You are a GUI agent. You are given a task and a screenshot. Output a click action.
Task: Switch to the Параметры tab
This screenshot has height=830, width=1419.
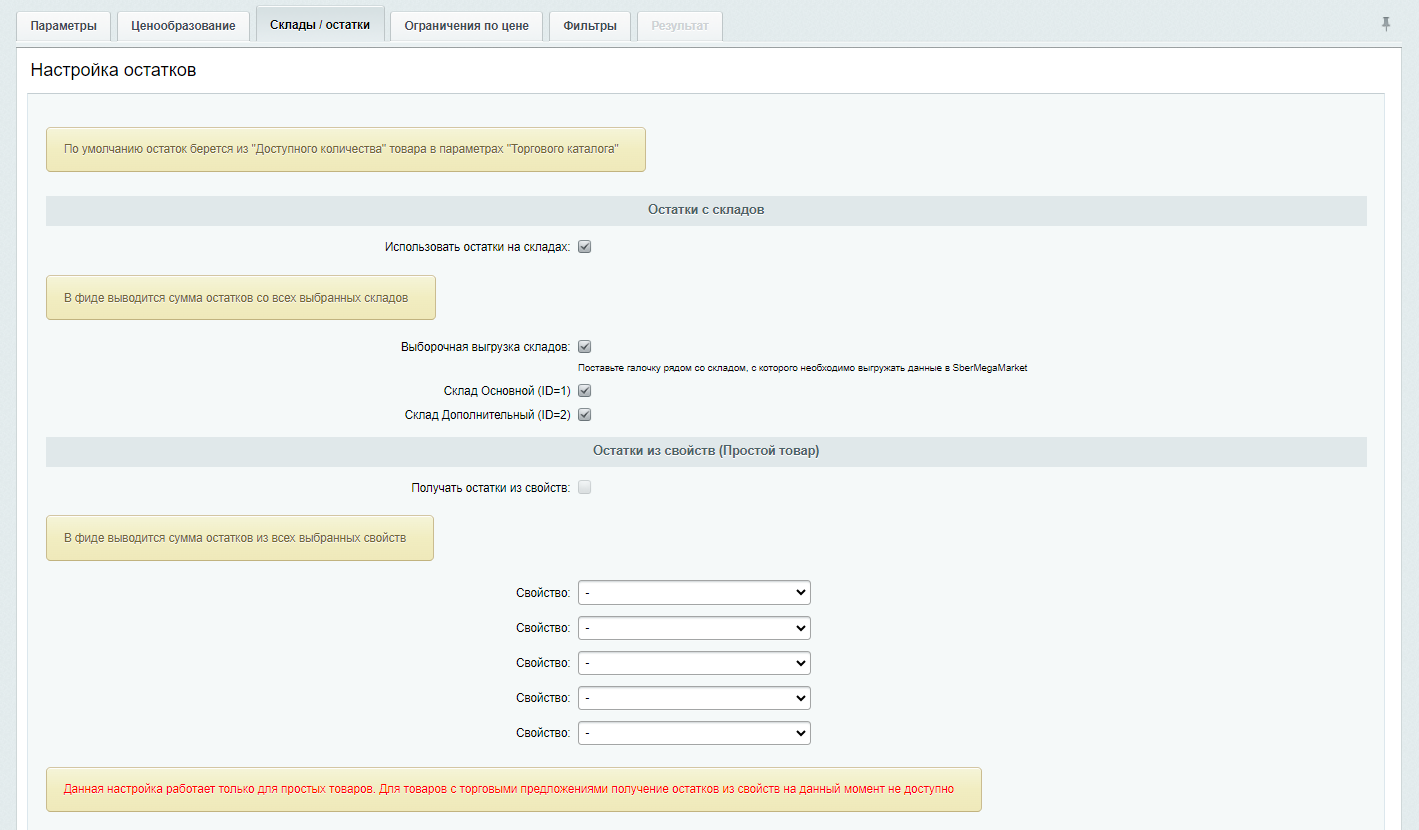point(64,26)
